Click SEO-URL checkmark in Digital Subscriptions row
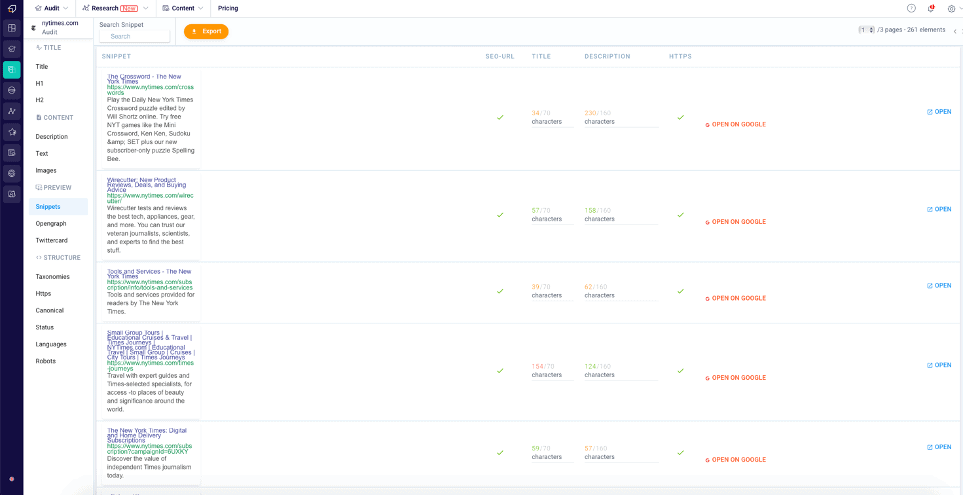 pyautogui.click(x=500, y=452)
